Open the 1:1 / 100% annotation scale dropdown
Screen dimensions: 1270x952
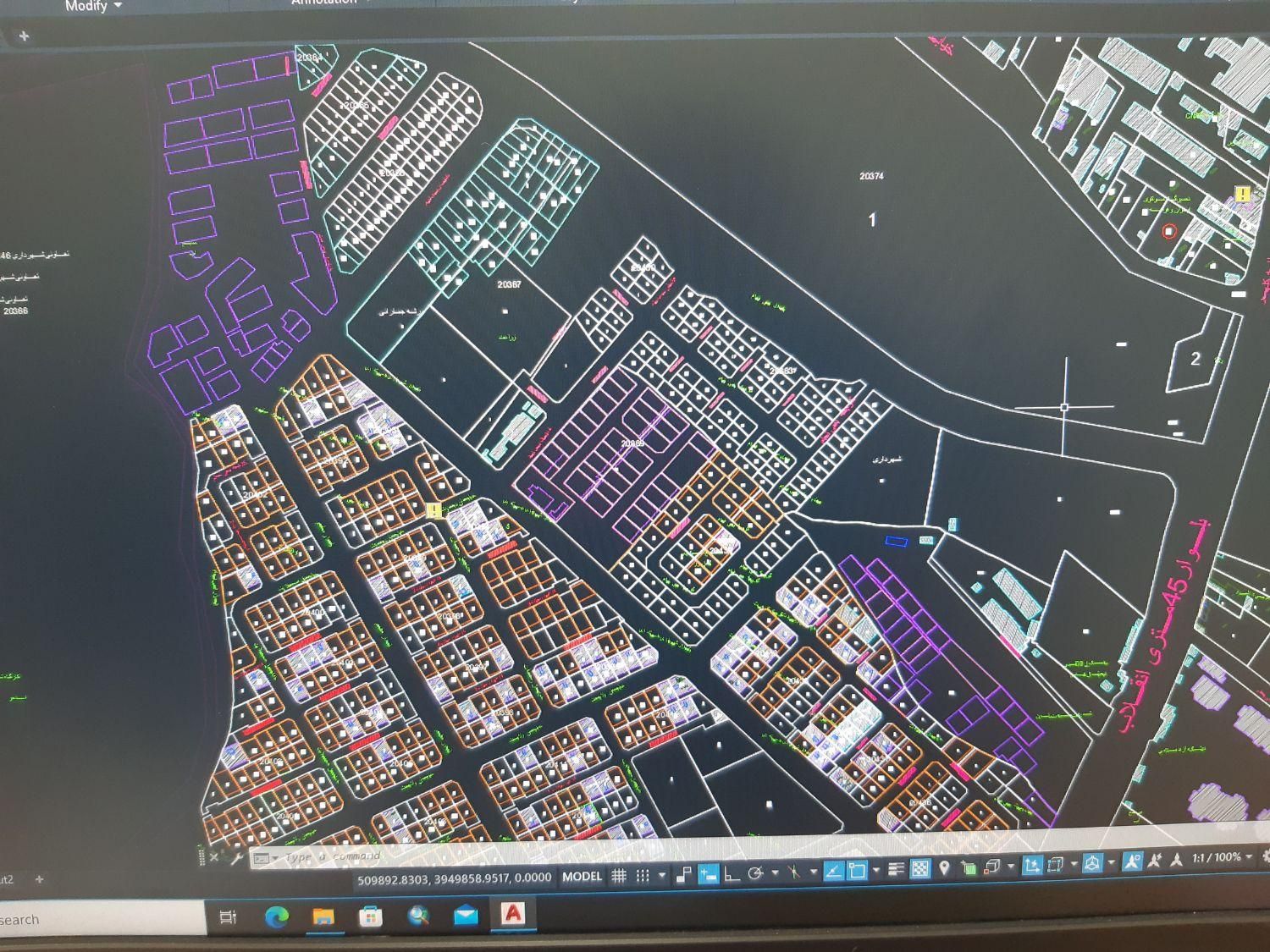click(1221, 858)
